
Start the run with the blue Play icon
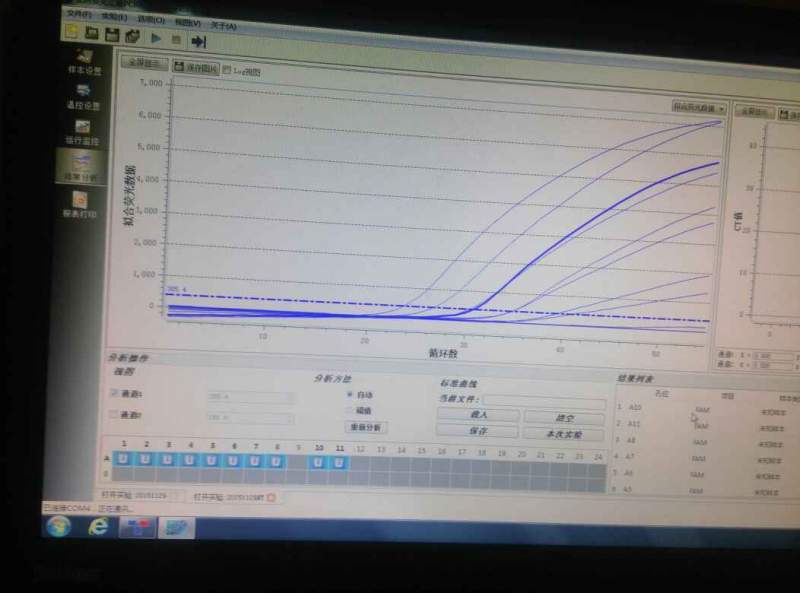pyautogui.click(x=156, y=38)
